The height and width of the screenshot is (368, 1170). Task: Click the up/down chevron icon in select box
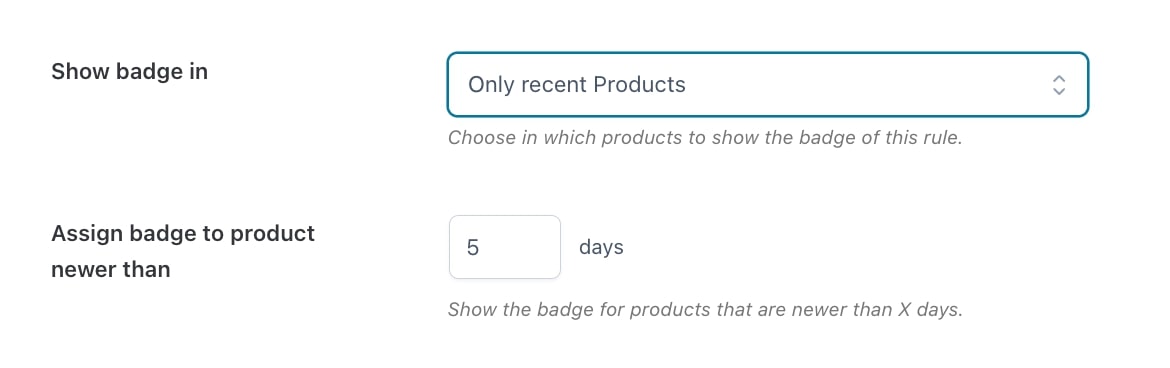point(1058,84)
